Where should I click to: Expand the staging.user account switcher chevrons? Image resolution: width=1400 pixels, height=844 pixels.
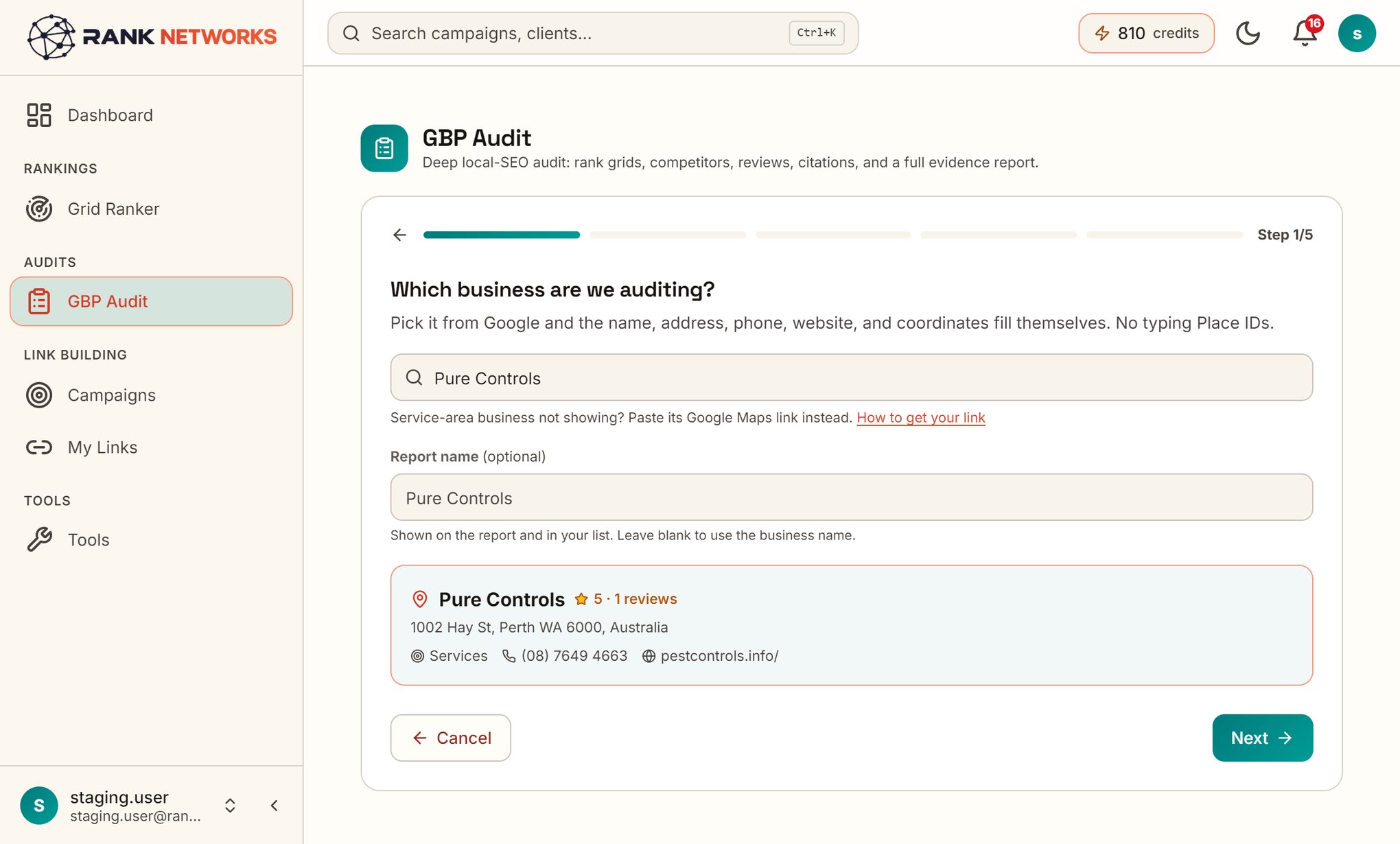click(231, 806)
